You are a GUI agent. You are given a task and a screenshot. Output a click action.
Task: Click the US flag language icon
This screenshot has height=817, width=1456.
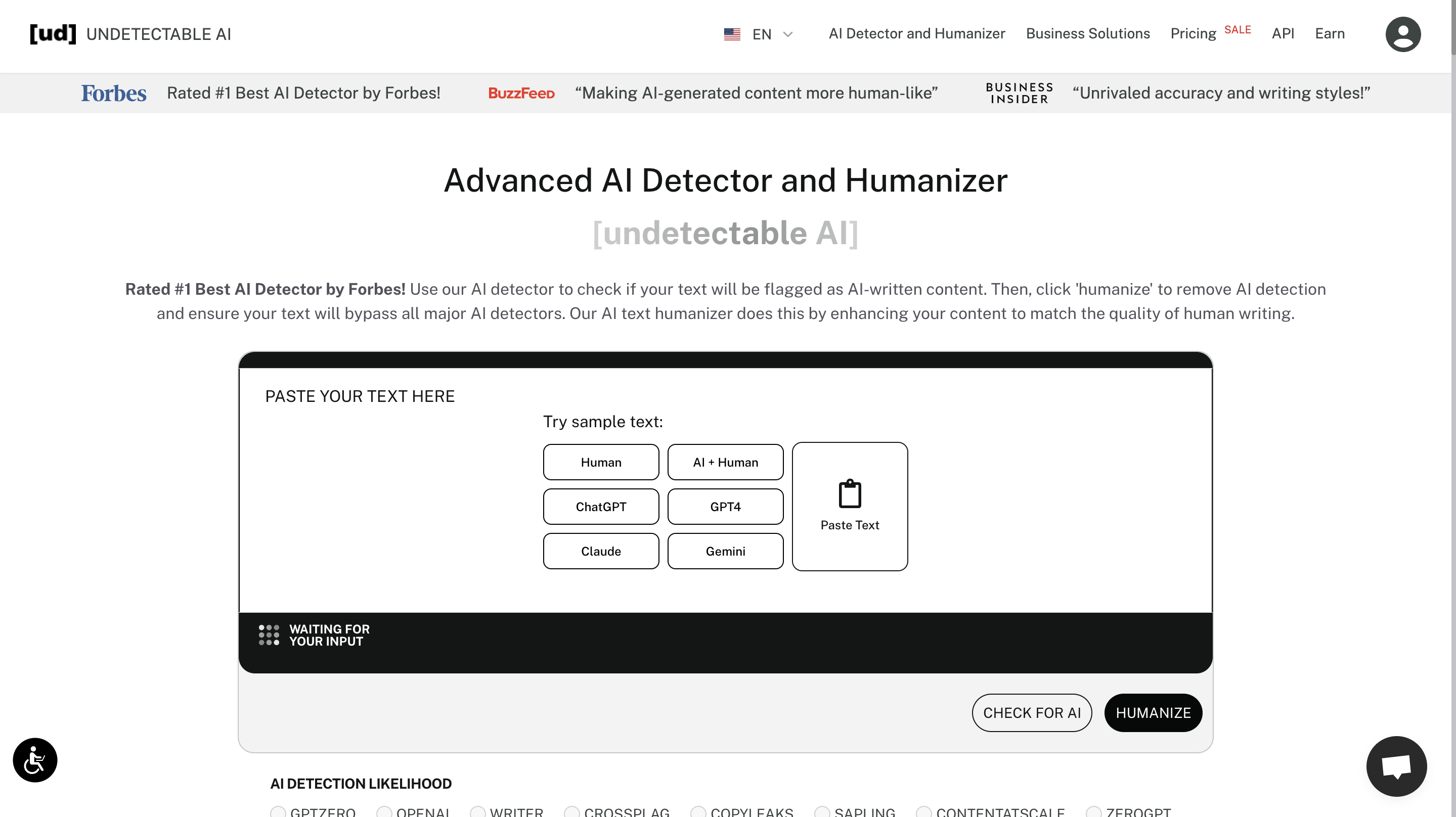coord(732,34)
